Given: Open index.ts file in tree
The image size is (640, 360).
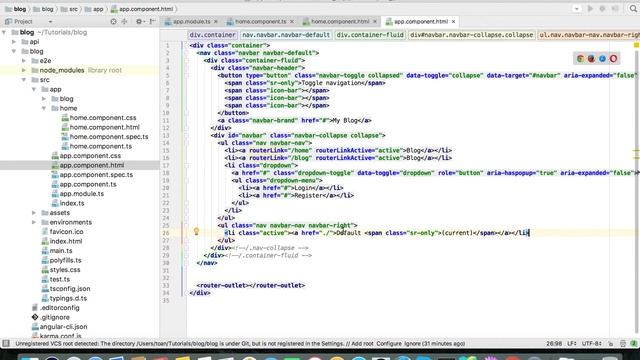Looking at the screenshot, I should tap(72, 203).
